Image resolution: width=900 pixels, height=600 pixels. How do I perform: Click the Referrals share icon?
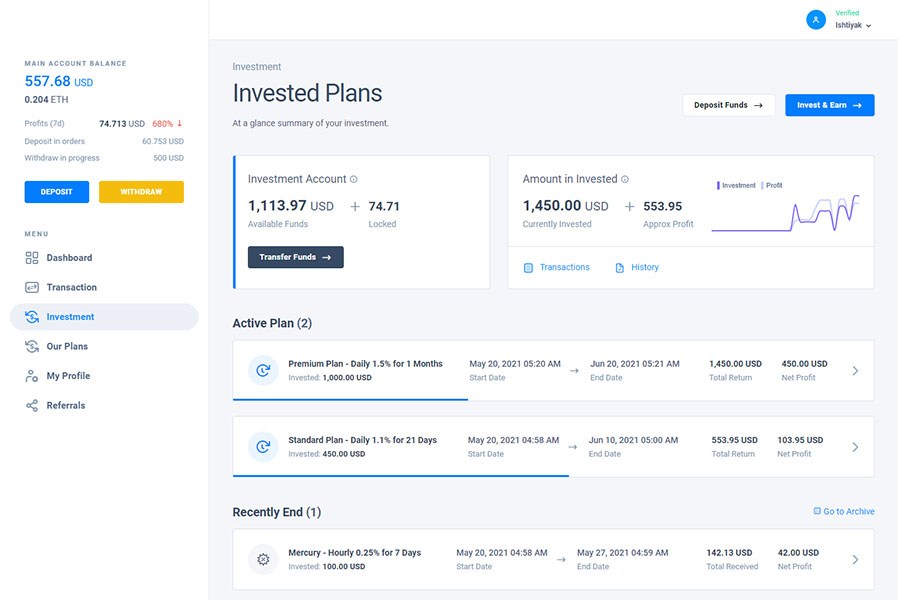[32, 405]
